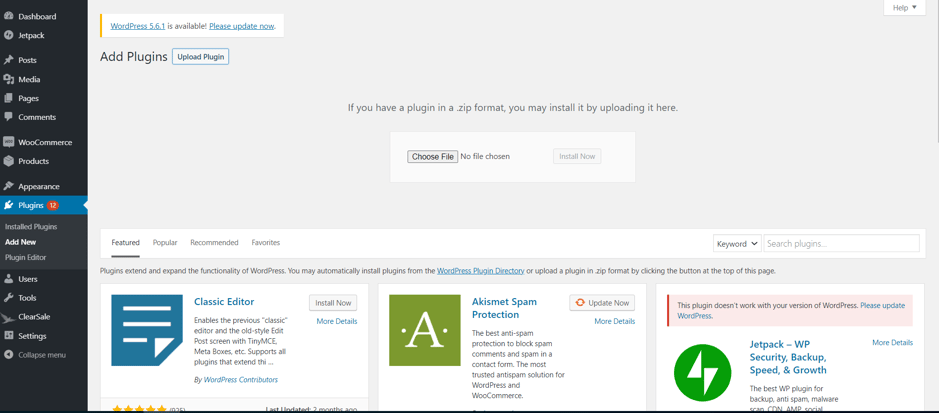Click the Collapse menu arrow icon
The height and width of the screenshot is (413, 939).
click(9, 354)
